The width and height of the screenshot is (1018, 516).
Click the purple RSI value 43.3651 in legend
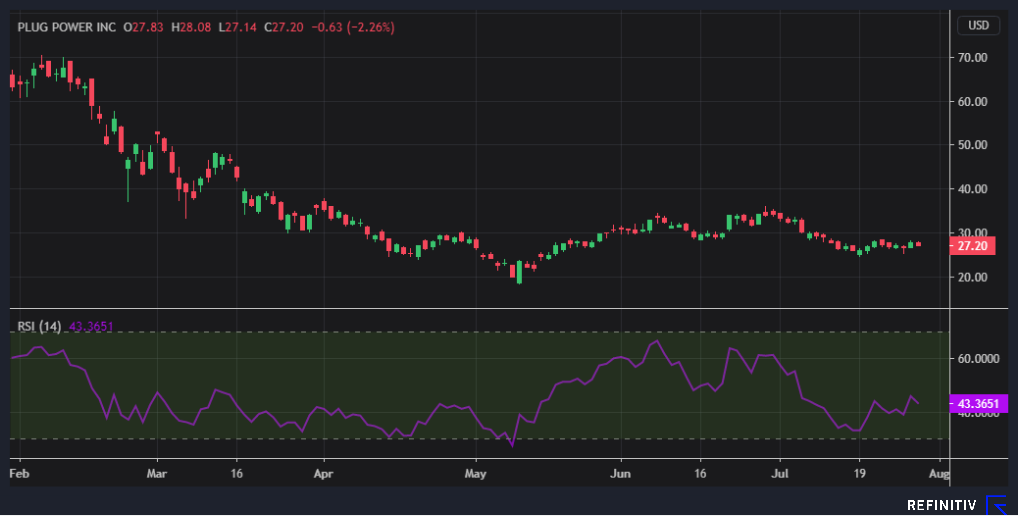91,326
